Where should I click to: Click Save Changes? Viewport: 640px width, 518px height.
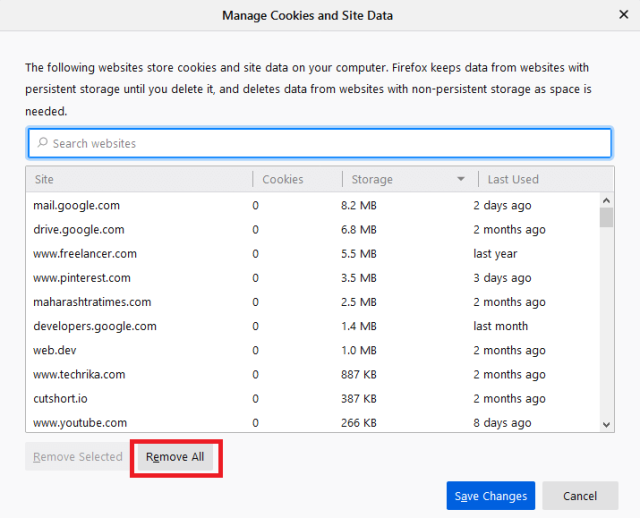[491, 496]
